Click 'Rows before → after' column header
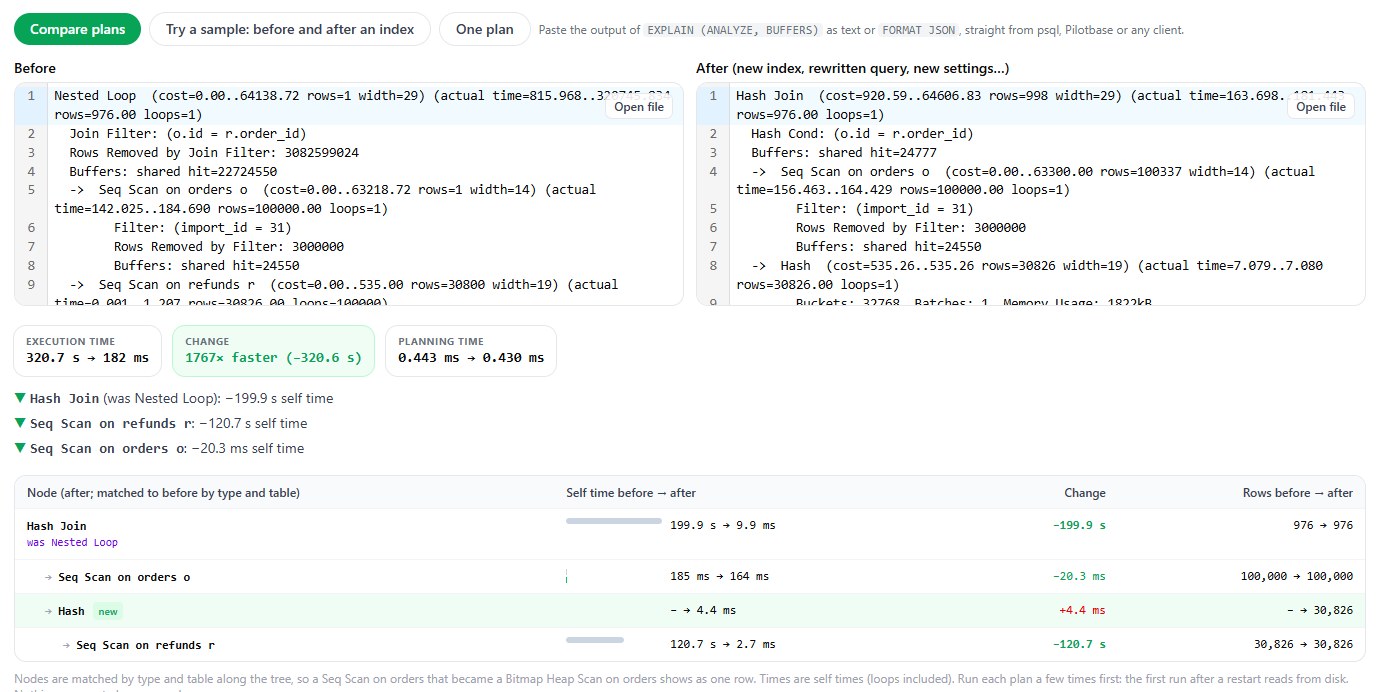This screenshot has width=1380, height=692. coord(1298,493)
